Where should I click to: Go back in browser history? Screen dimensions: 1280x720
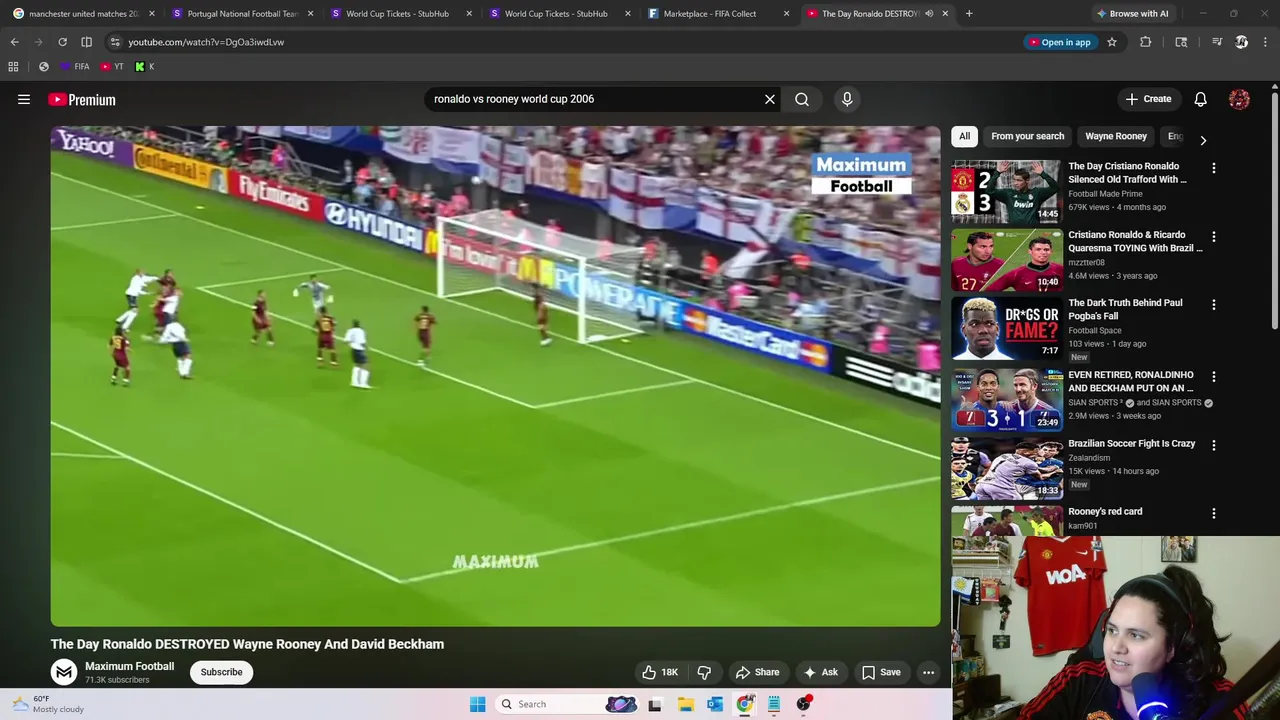click(x=15, y=42)
